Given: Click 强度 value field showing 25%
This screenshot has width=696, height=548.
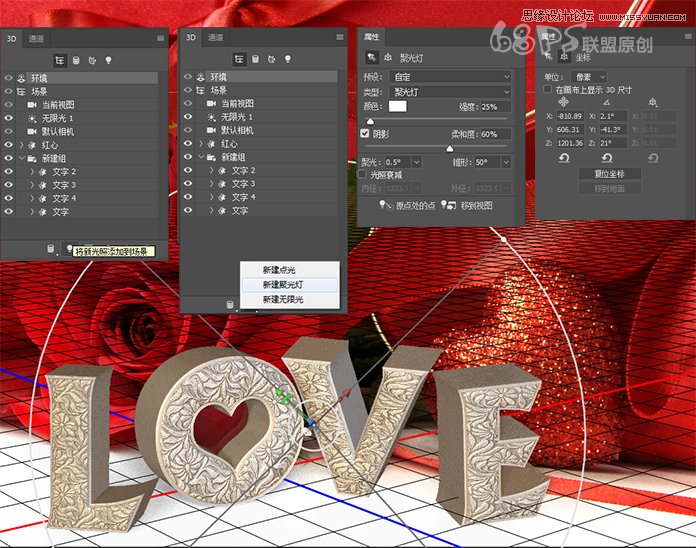Looking at the screenshot, I should click(x=495, y=107).
